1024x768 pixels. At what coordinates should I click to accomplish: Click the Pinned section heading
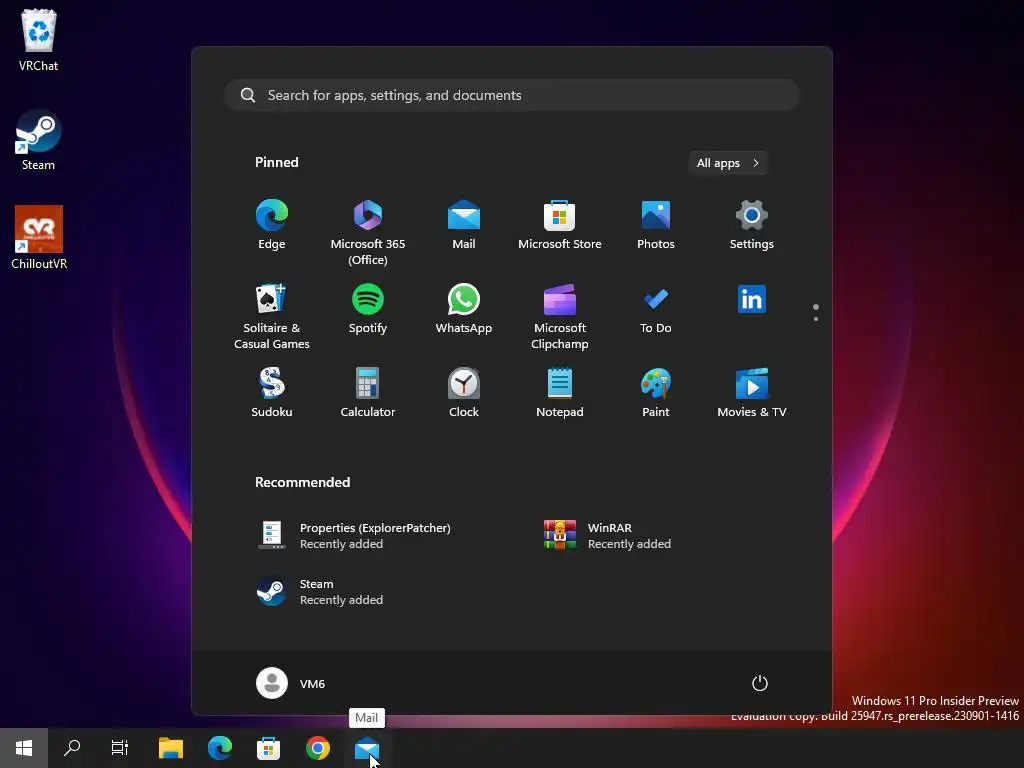pos(277,162)
